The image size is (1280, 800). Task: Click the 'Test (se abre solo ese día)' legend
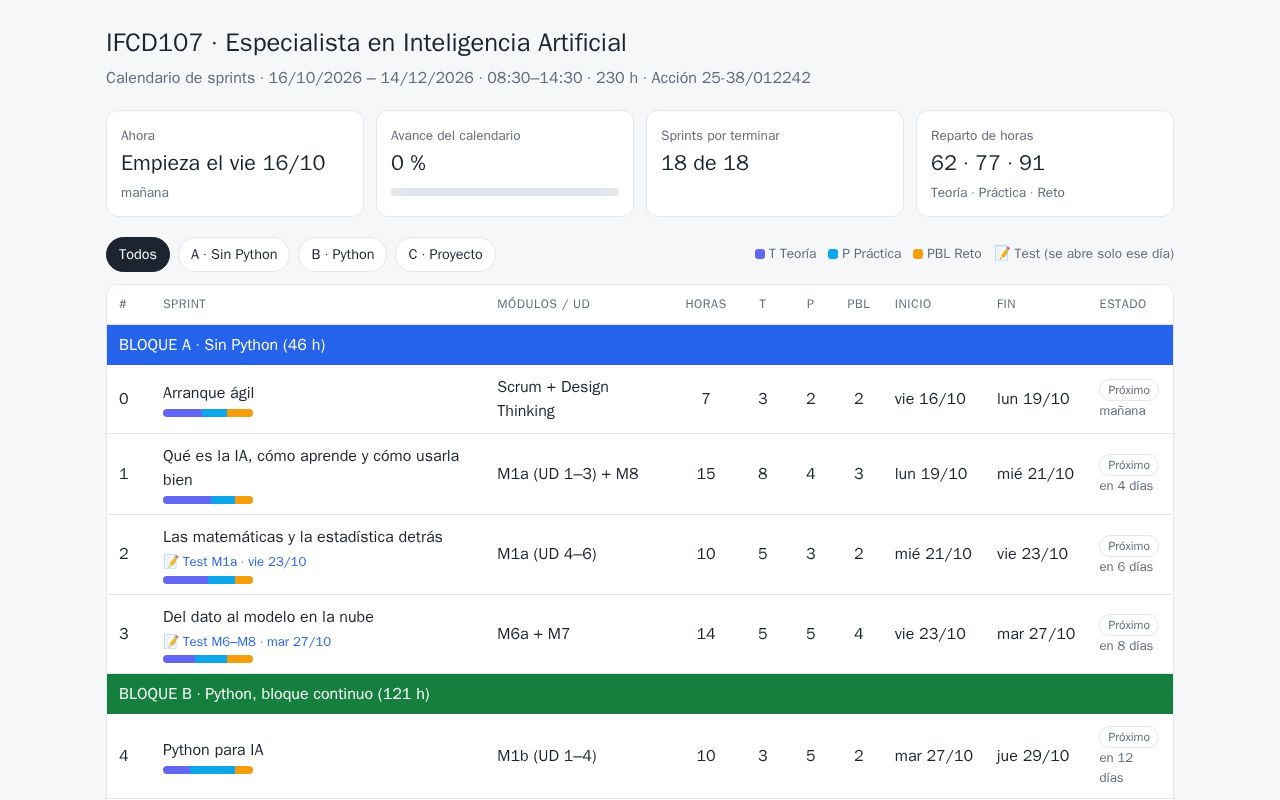pos(1084,254)
